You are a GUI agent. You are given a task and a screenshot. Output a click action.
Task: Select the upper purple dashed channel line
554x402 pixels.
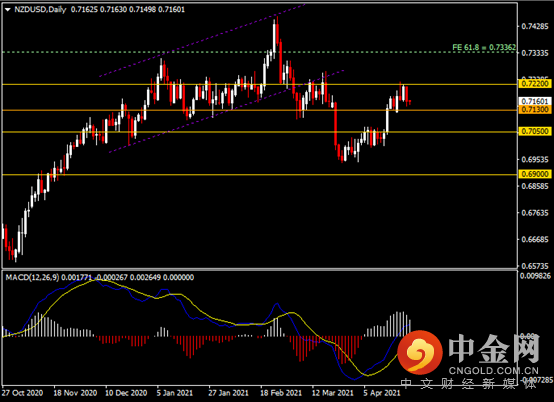point(202,40)
